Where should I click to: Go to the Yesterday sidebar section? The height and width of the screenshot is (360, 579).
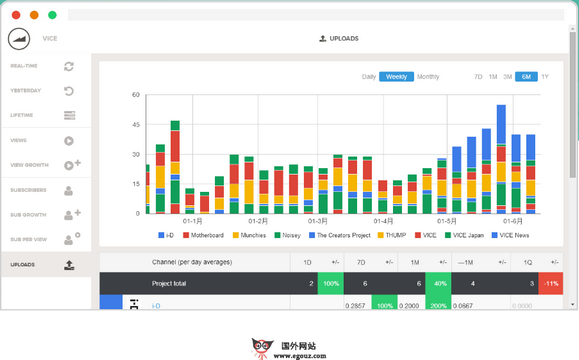(x=46, y=91)
